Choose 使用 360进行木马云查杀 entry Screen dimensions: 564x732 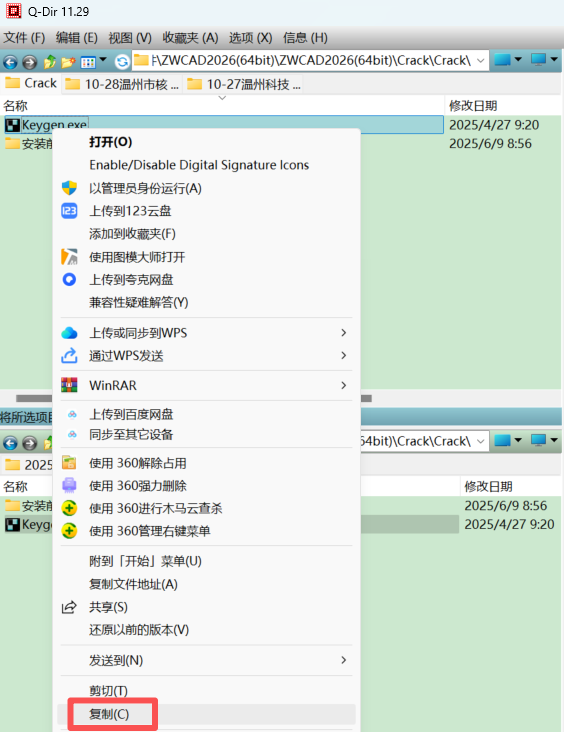206,508
